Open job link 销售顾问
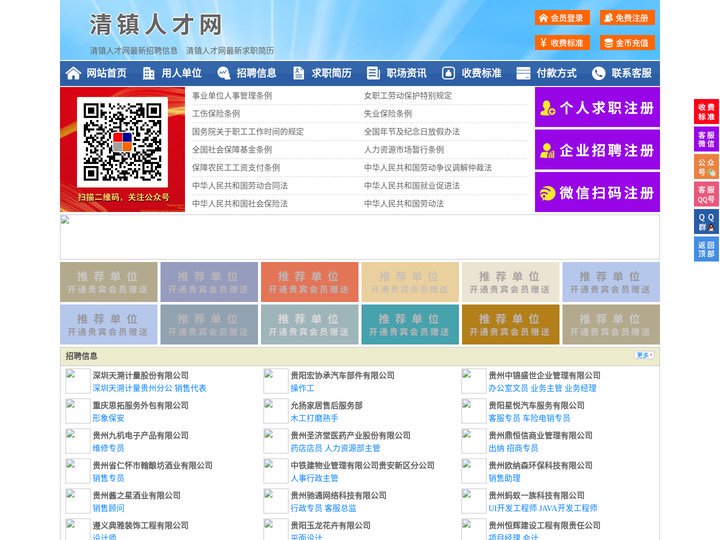This screenshot has height=540, width=720. [x=108, y=508]
